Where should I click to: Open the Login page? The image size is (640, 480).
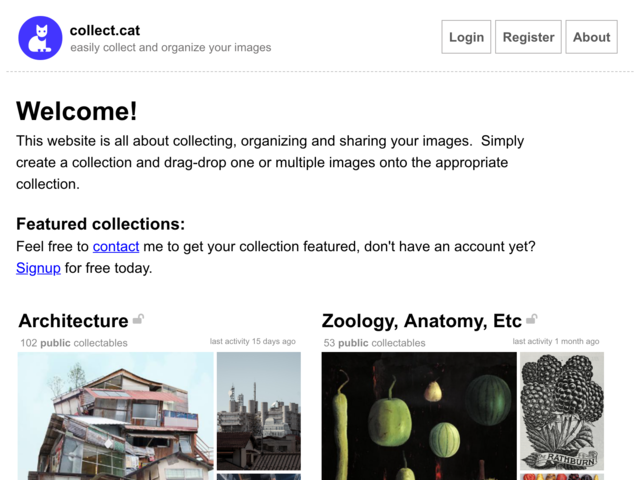pos(466,37)
